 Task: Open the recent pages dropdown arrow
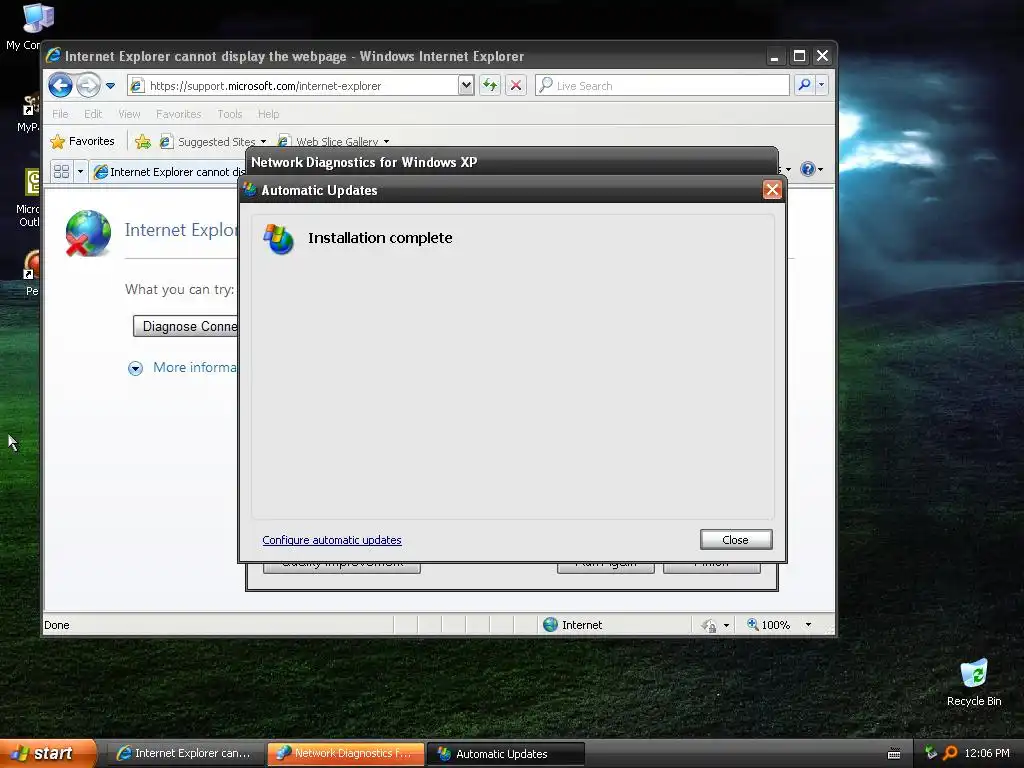110,86
